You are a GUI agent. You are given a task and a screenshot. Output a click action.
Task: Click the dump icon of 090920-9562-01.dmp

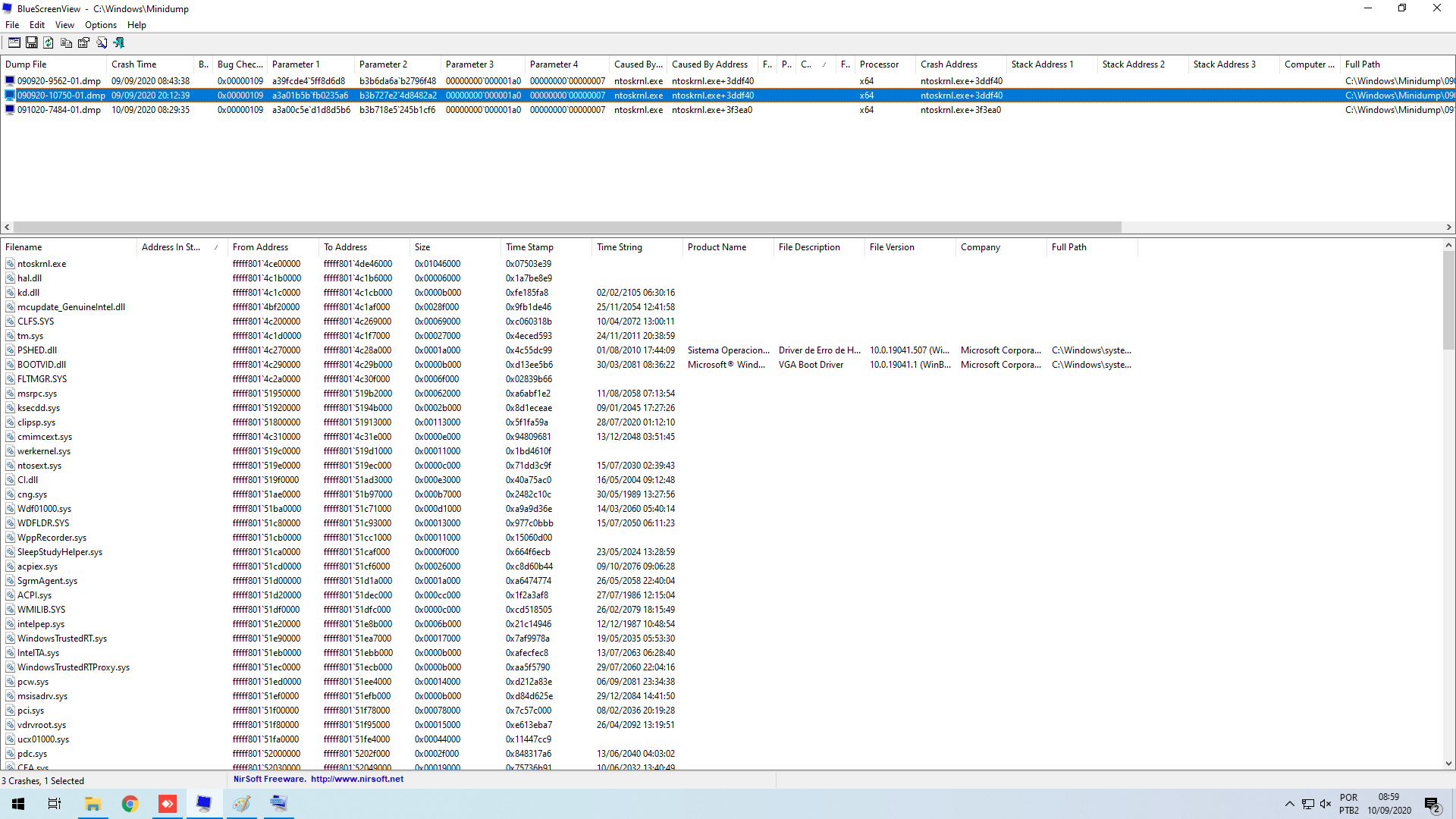[x=10, y=81]
